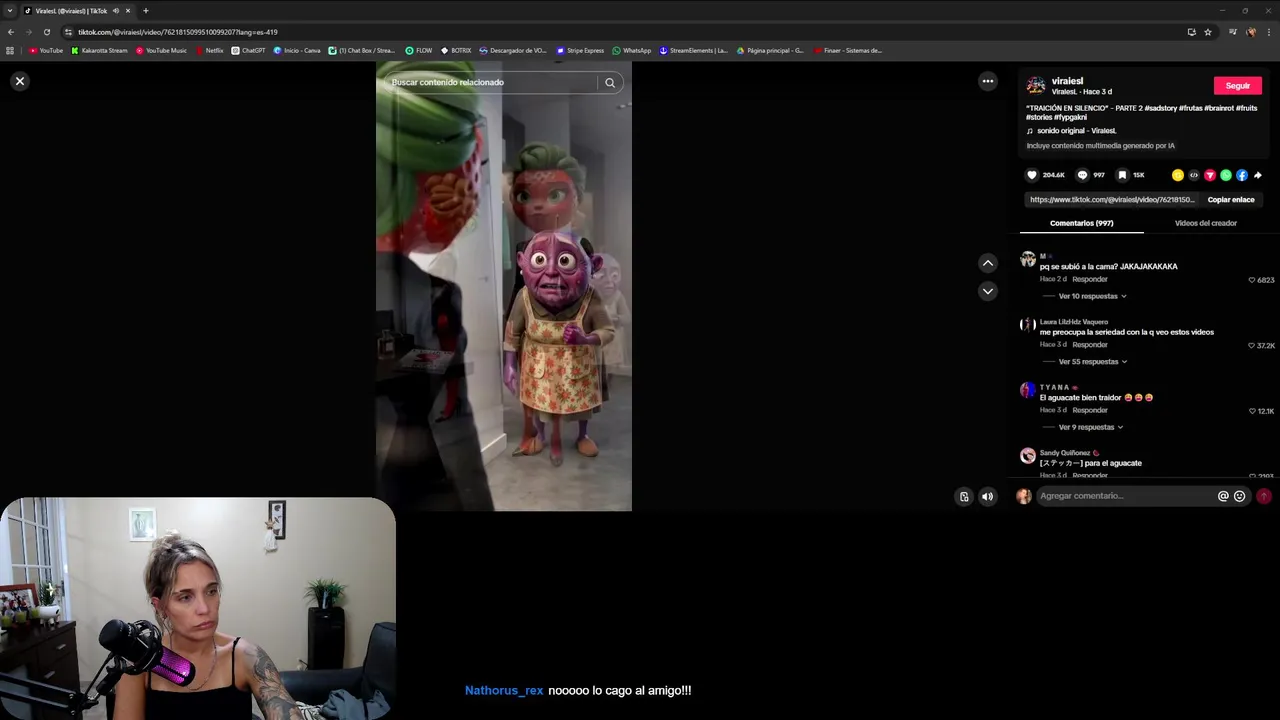Click into 'Agregar comentario' field
Image resolution: width=1280 pixels, height=720 pixels.
pyautogui.click(x=1125, y=496)
